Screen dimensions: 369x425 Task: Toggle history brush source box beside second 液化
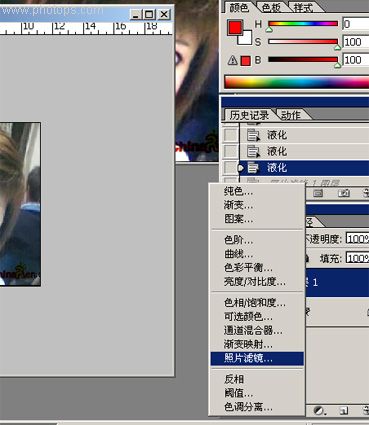click(230, 151)
